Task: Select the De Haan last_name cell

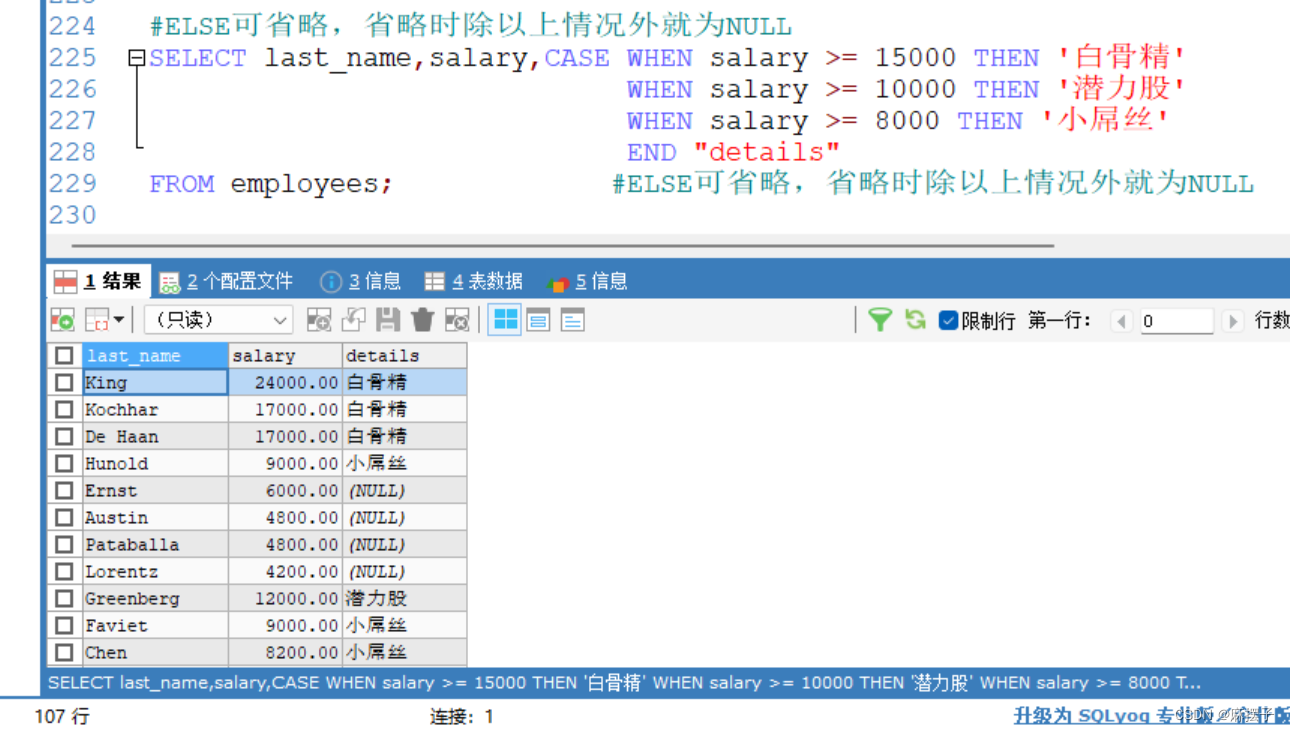Action: [x=155, y=436]
